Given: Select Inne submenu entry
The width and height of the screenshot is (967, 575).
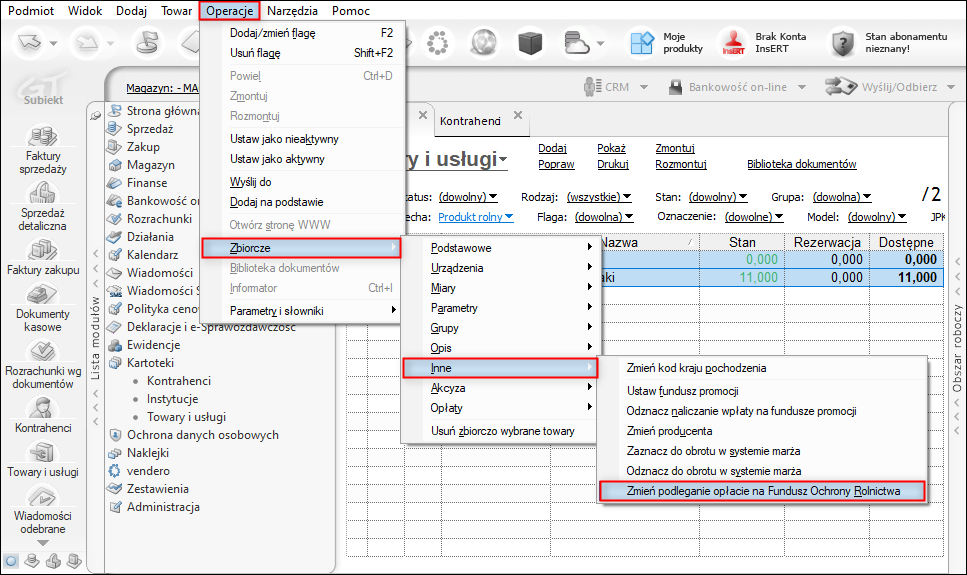Looking at the screenshot, I should click(x=500, y=368).
